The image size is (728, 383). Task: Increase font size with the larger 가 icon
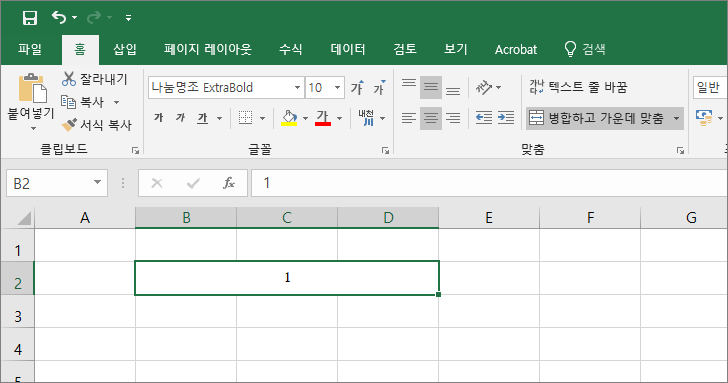tap(357, 87)
